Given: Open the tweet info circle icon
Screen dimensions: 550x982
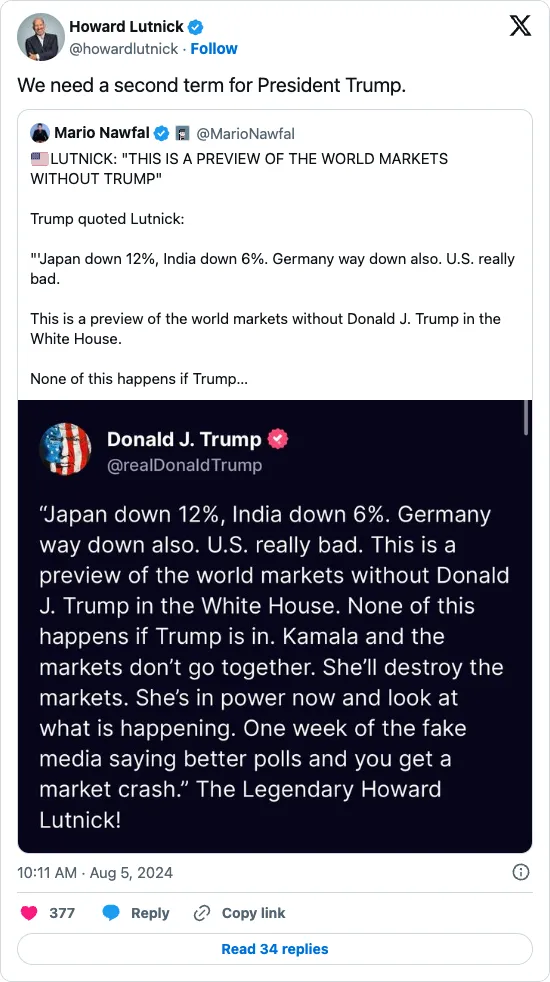Looking at the screenshot, I should (521, 872).
